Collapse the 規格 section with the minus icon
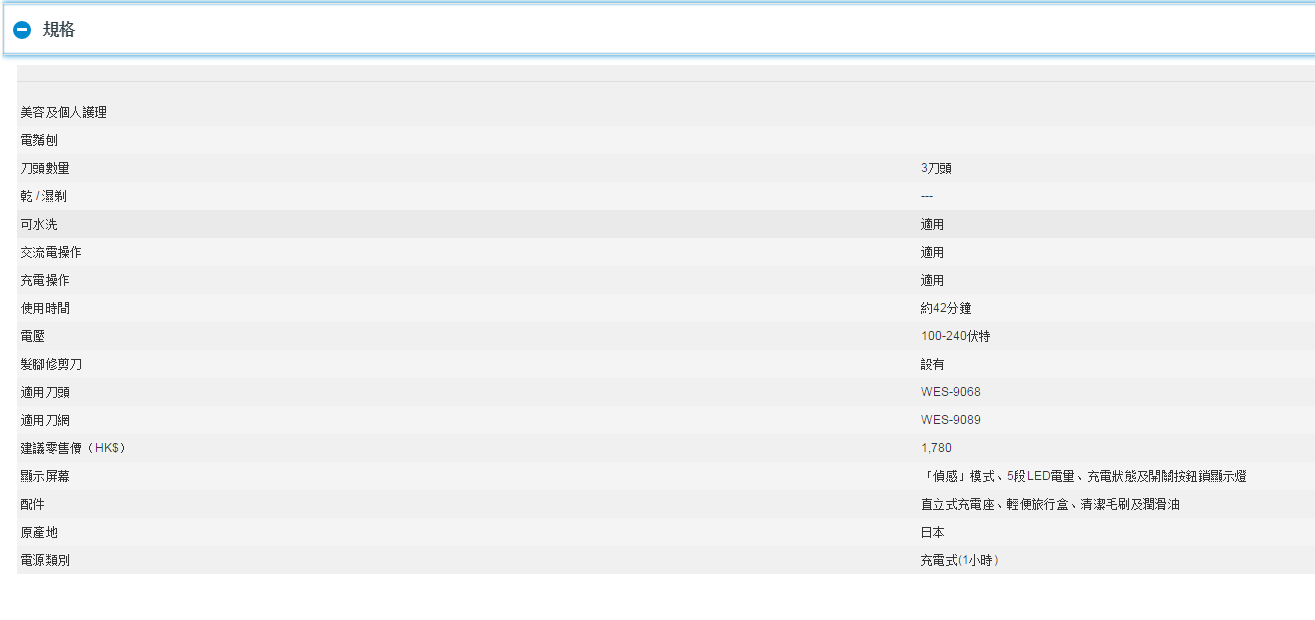 pyautogui.click(x=22, y=30)
